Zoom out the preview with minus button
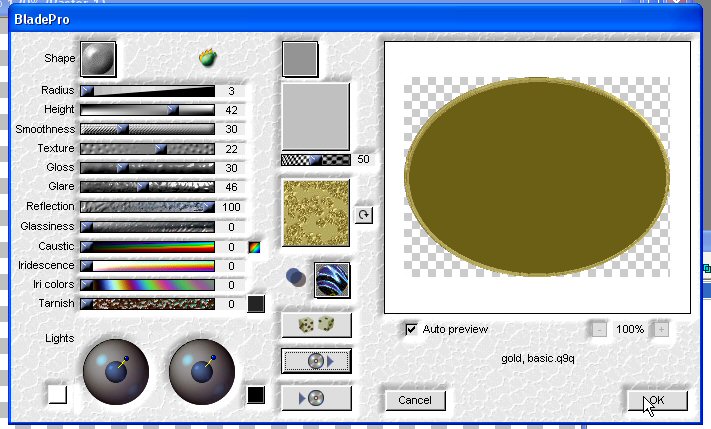711x429 pixels. click(599, 329)
